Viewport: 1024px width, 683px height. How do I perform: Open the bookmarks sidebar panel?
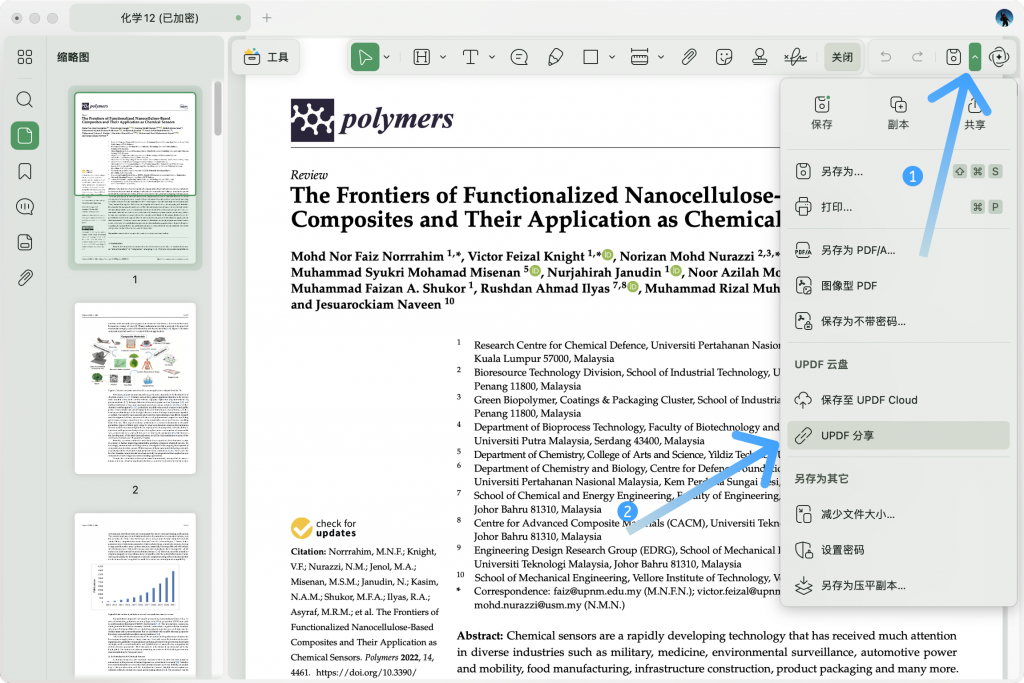pos(25,171)
